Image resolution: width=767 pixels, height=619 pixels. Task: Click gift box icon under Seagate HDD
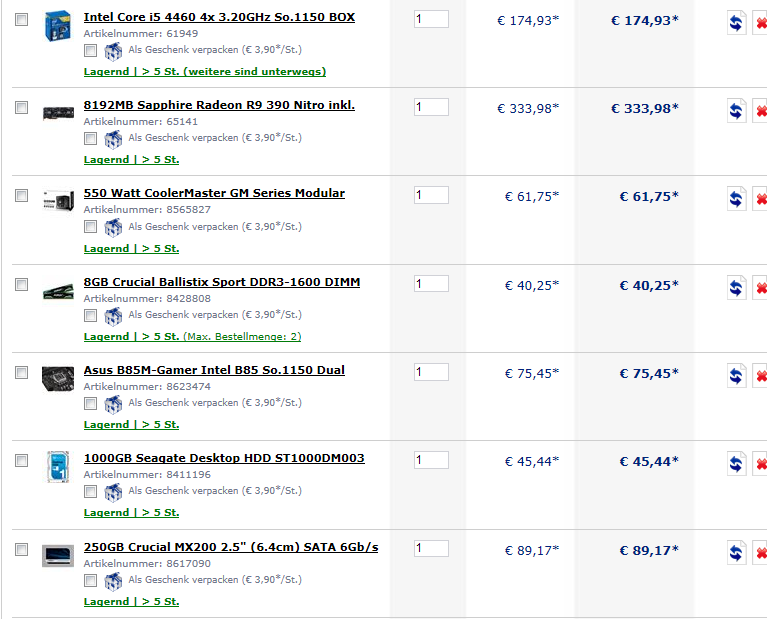click(x=113, y=492)
